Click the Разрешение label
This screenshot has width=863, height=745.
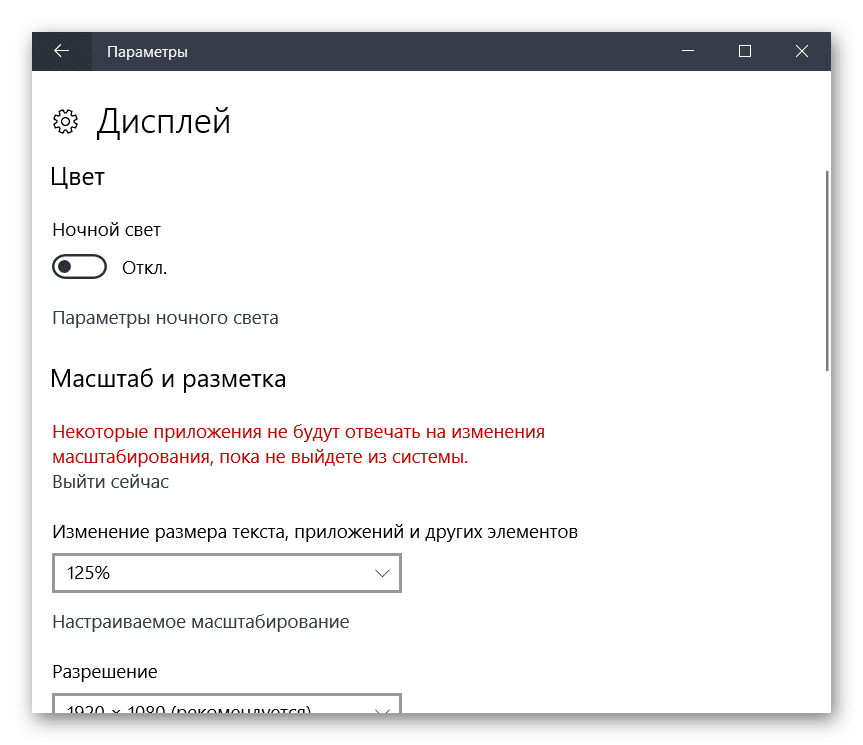(105, 672)
